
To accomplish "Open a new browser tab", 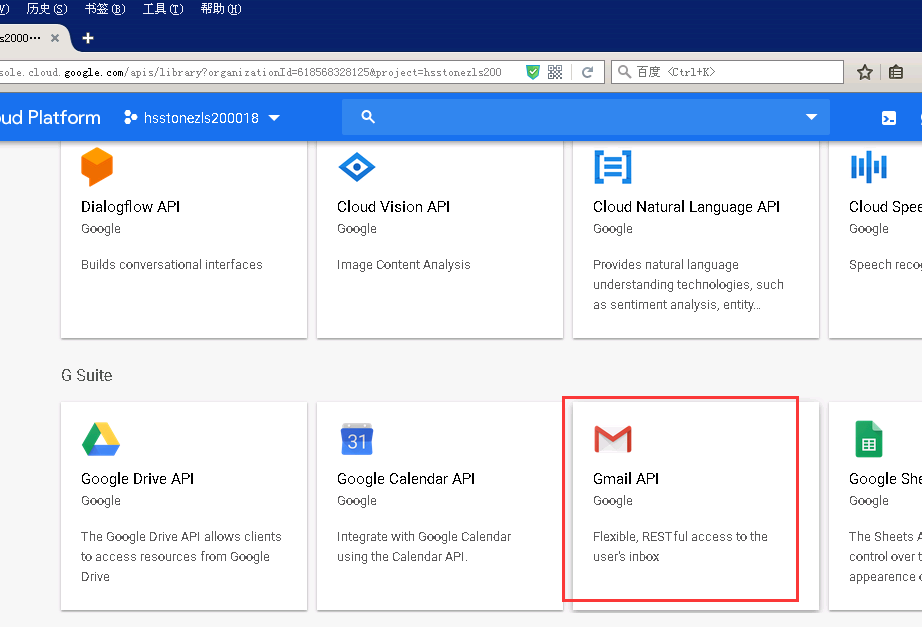I will [x=88, y=38].
